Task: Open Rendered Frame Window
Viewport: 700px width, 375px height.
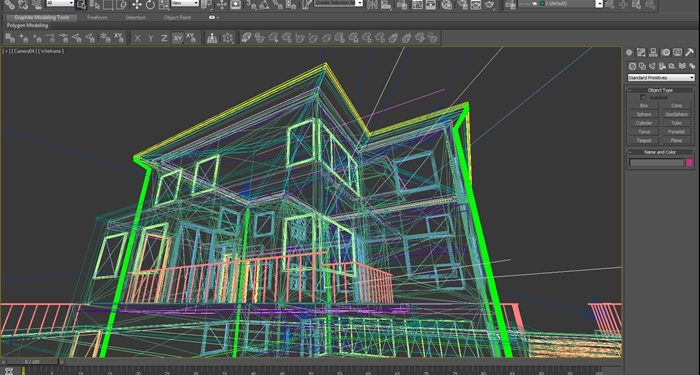Action: (x=476, y=4)
